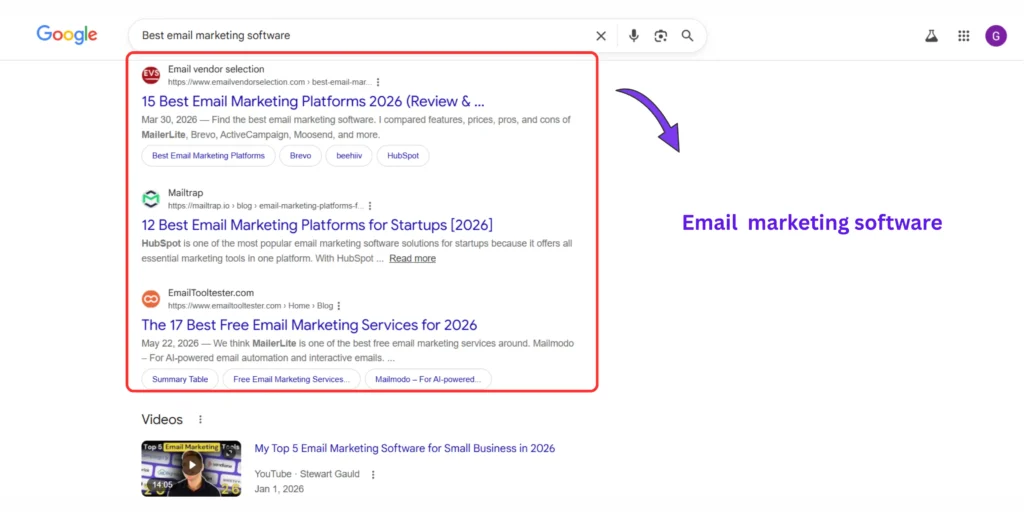1024x512 pixels.
Task: Click the Email vendor selection EVS favicon
Action: pyautogui.click(x=151, y=75)
